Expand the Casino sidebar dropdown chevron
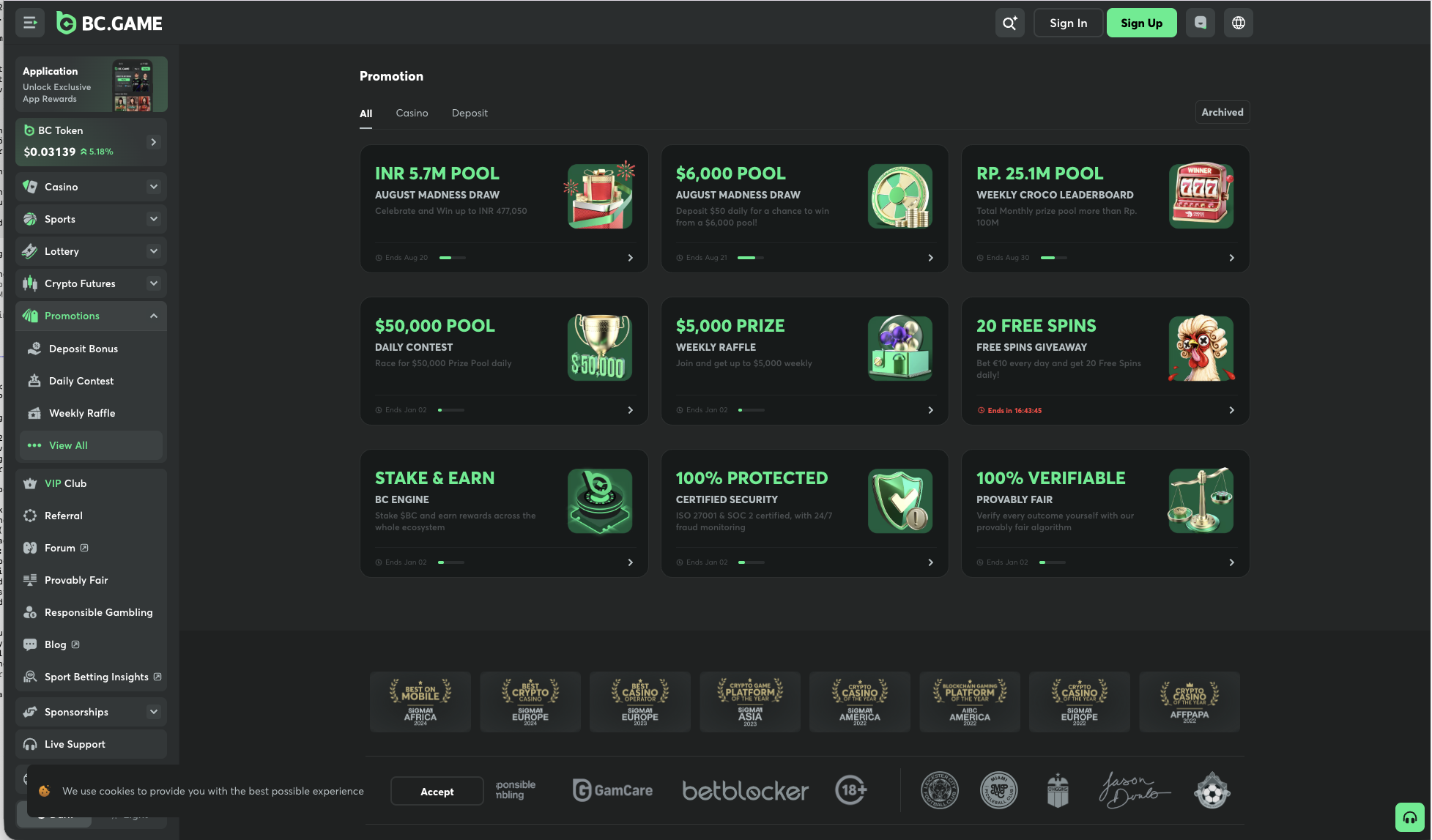Image resolution: width=1432 pixels, height=840 pixels. [x=154, y=187]
